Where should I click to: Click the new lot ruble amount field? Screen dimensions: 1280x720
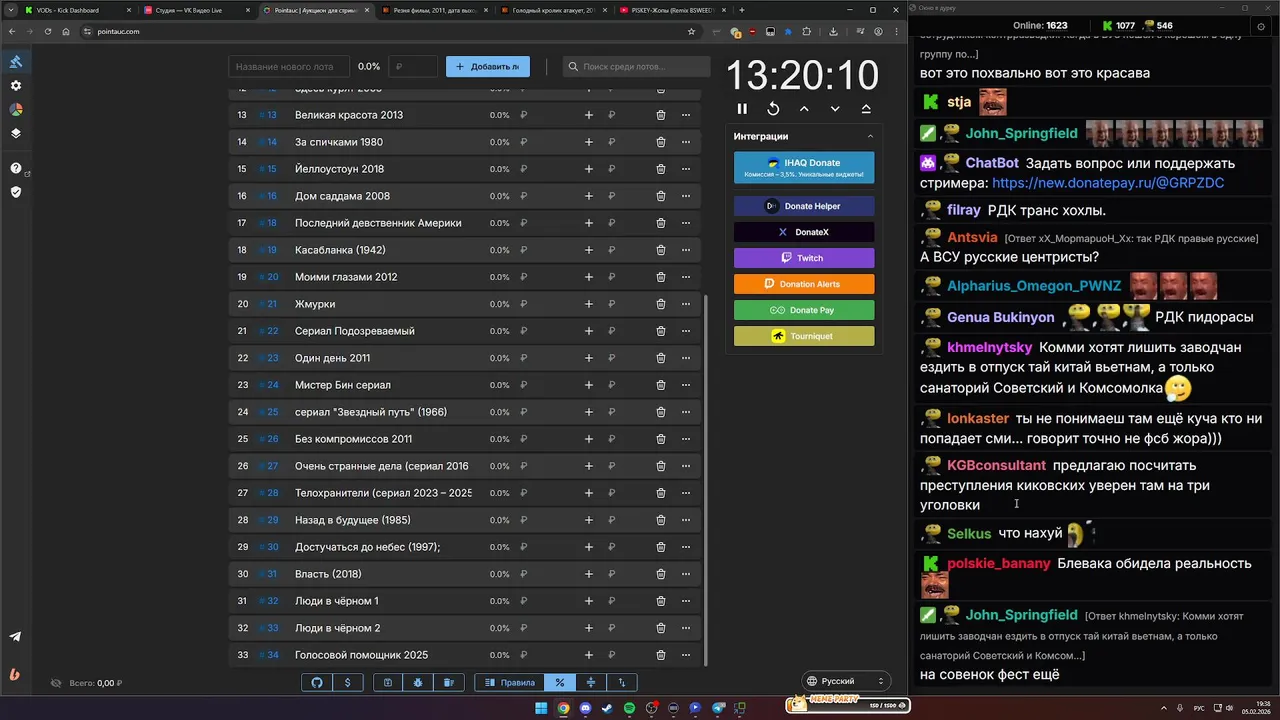coord(414,67)
